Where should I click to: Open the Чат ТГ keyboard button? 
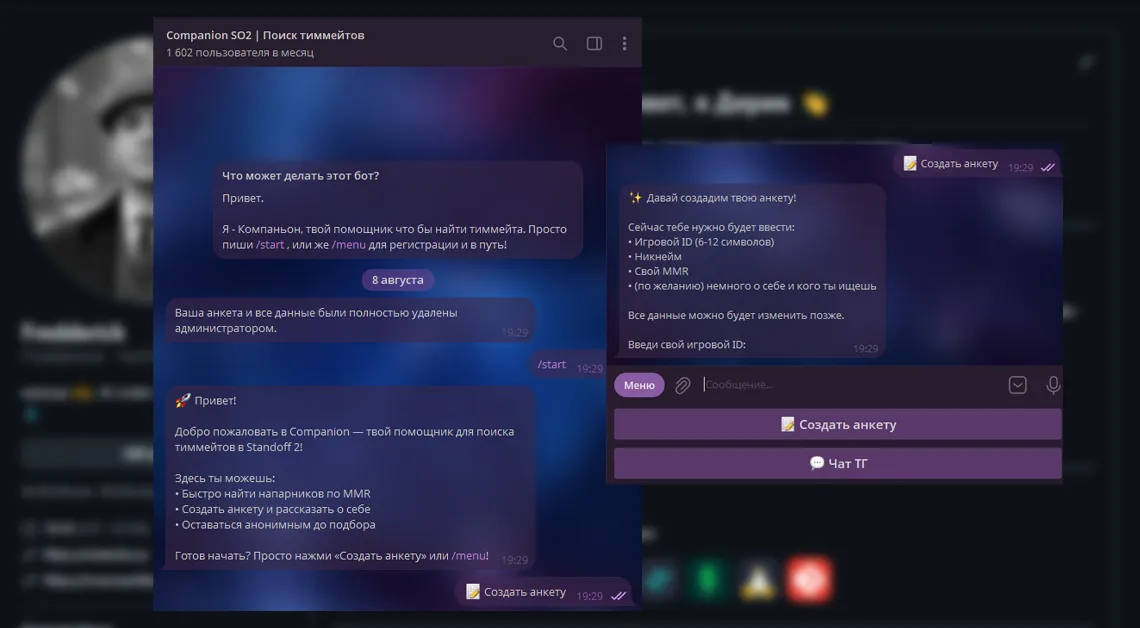(838, 463)
